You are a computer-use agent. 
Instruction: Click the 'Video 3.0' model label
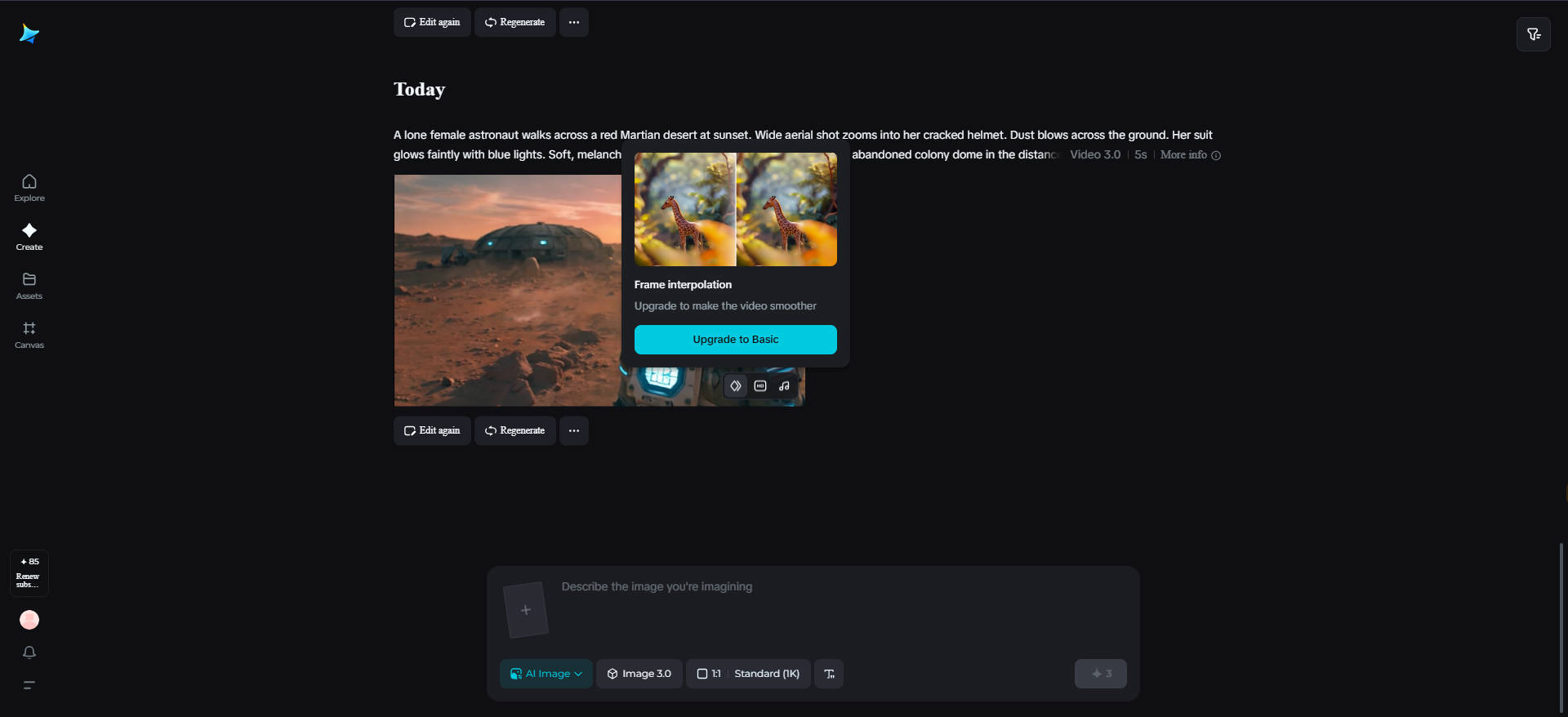[x=1095, y=155]
